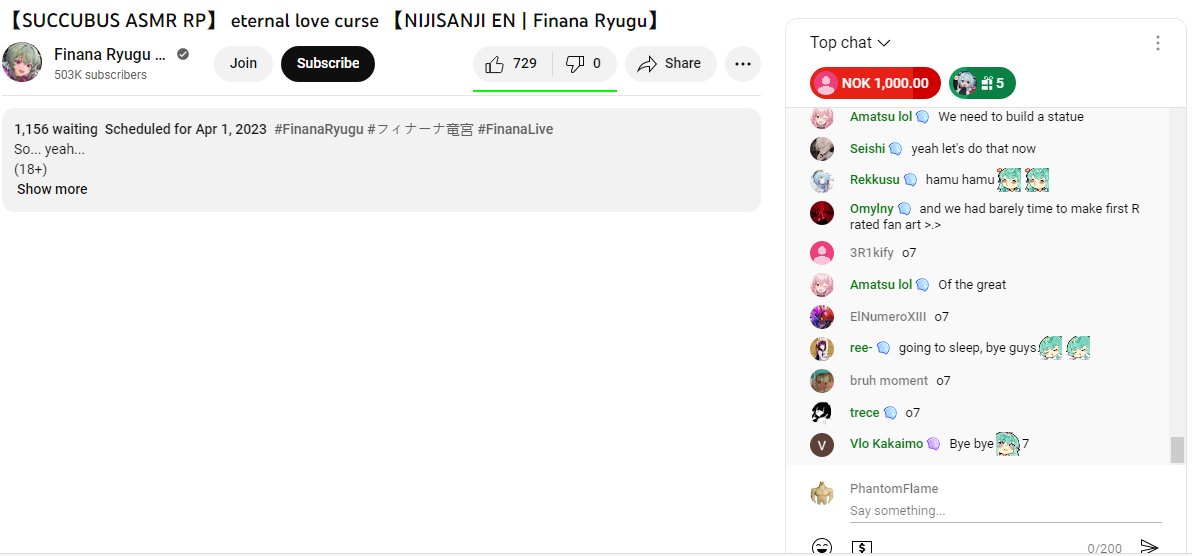Screen dimensions: 1192x556
Task: Open the NOK 1,000.00 Super Chat ticker
Action: click(875, 84)
